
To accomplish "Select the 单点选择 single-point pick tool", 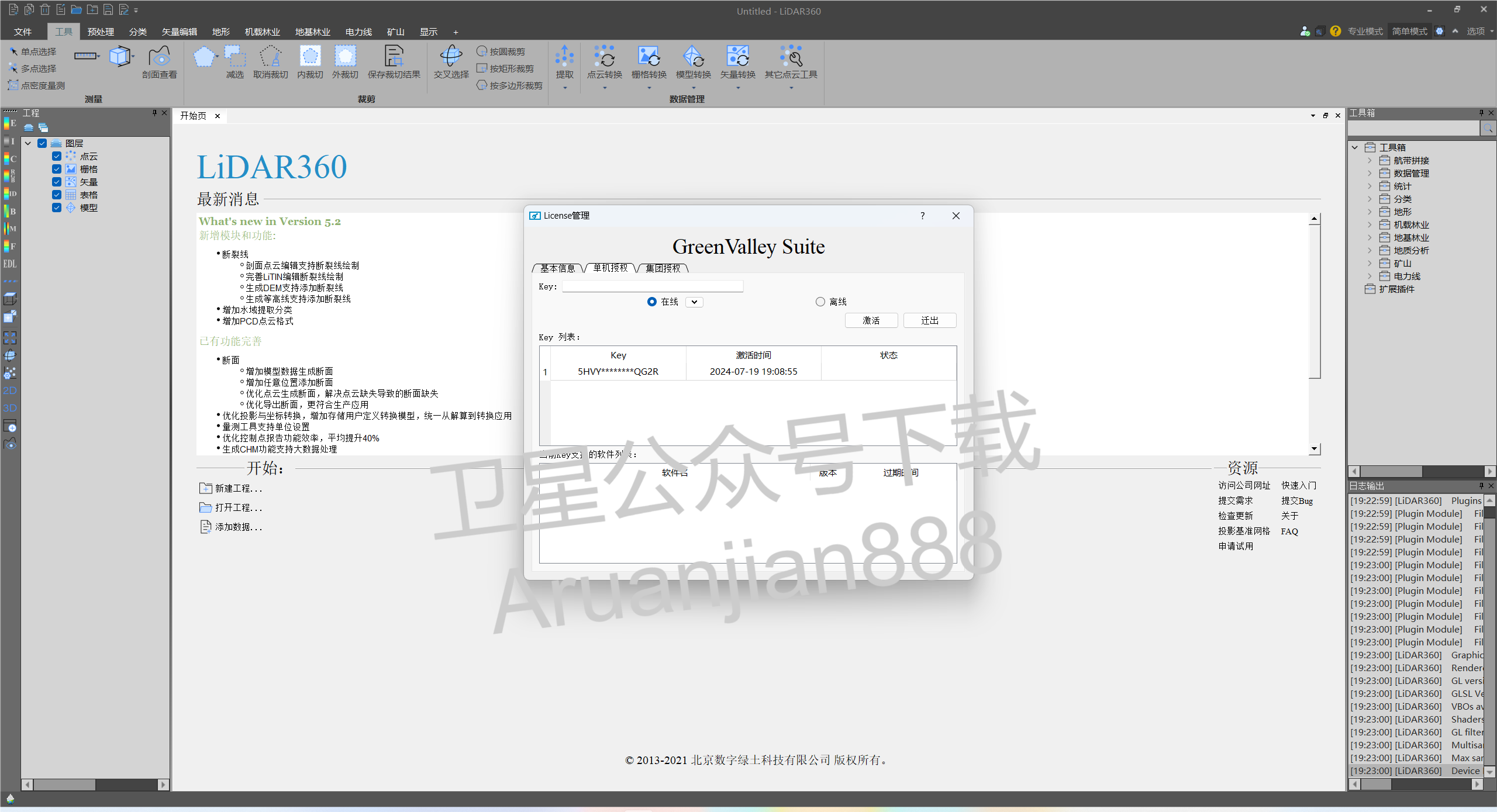I will pos(33,52).
